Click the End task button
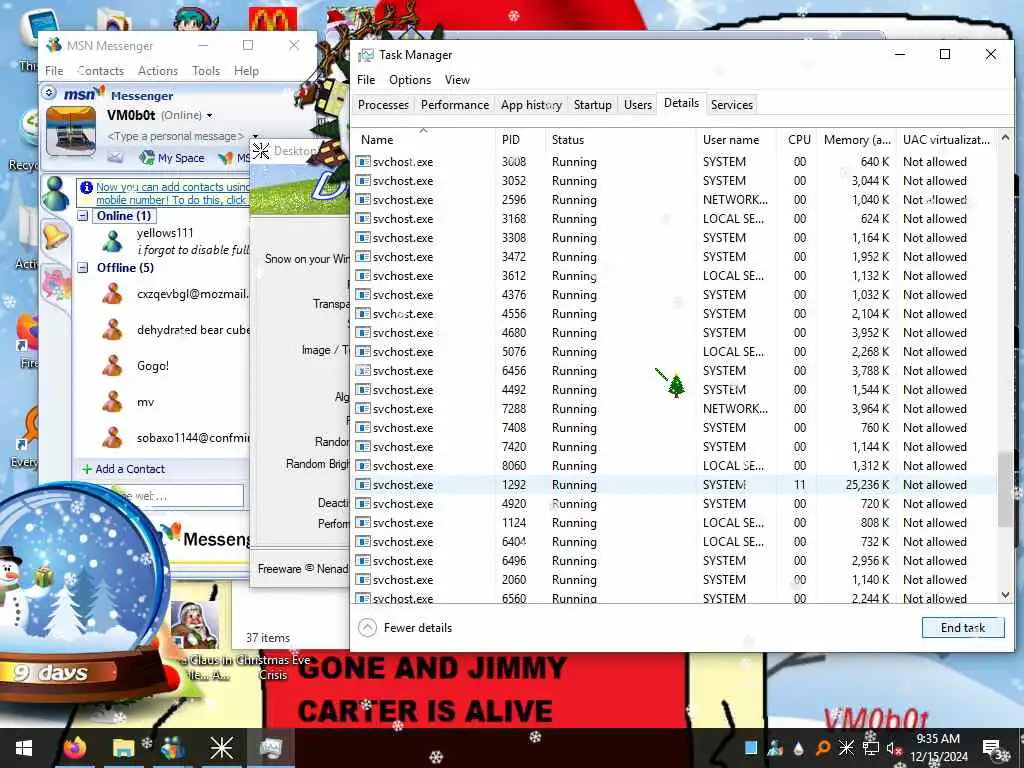This screenshot has width=1024, height=768. click(x=963, y=628)
